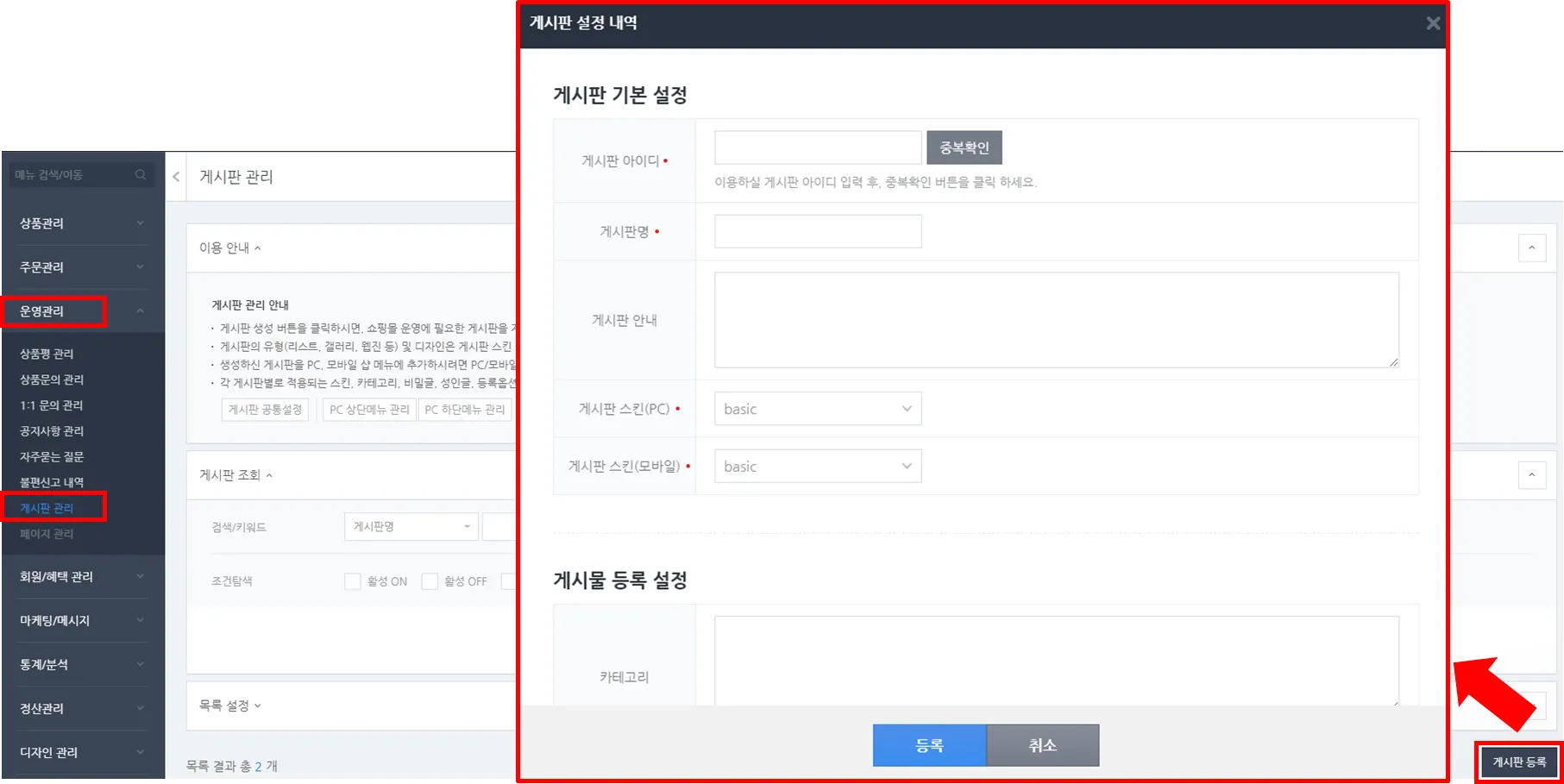The width and height of the screenshot is (1564, 784).
Task: Click the magnifier icon in the menu search box
Action: pos(141,175)
